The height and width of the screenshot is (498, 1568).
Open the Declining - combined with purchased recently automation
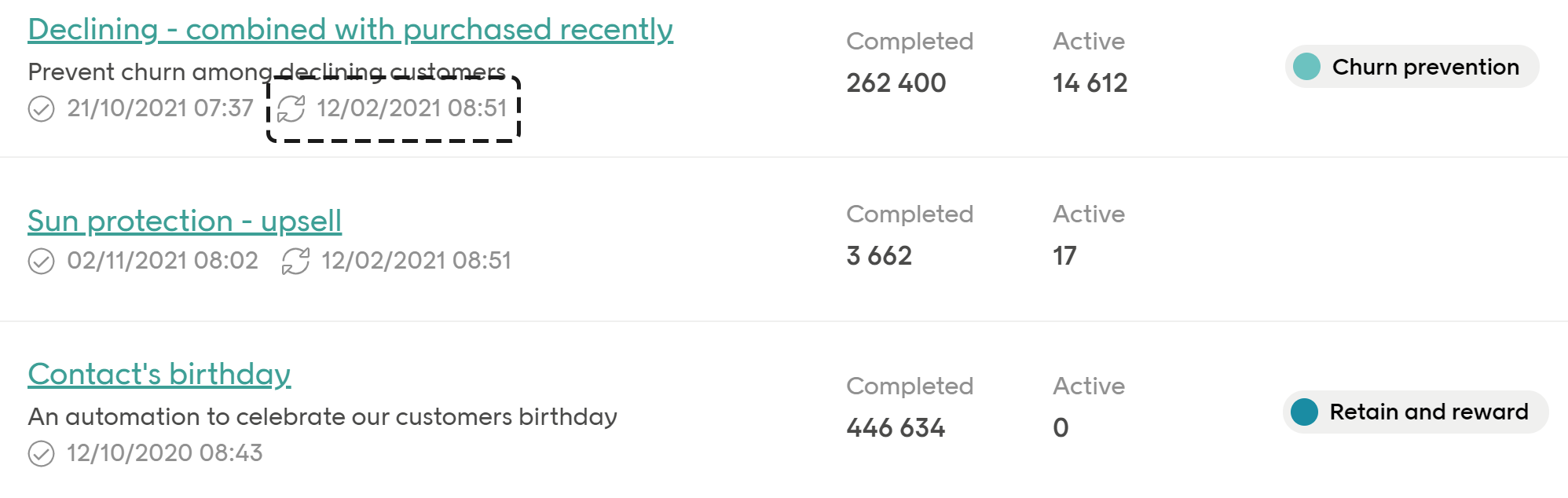coord(350,28)
